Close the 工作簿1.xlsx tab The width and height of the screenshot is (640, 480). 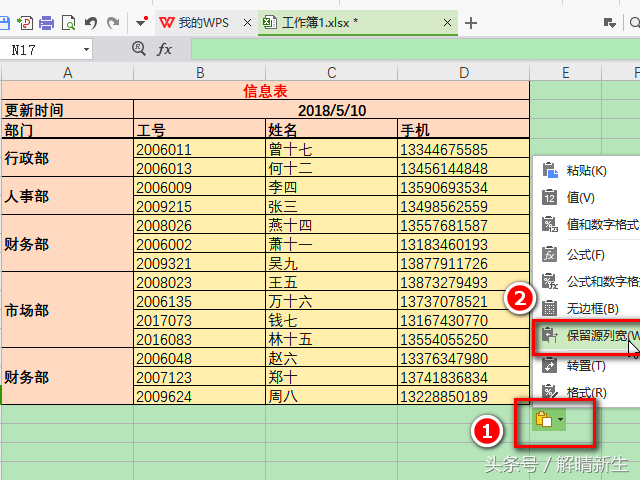(x=447, y=22)
